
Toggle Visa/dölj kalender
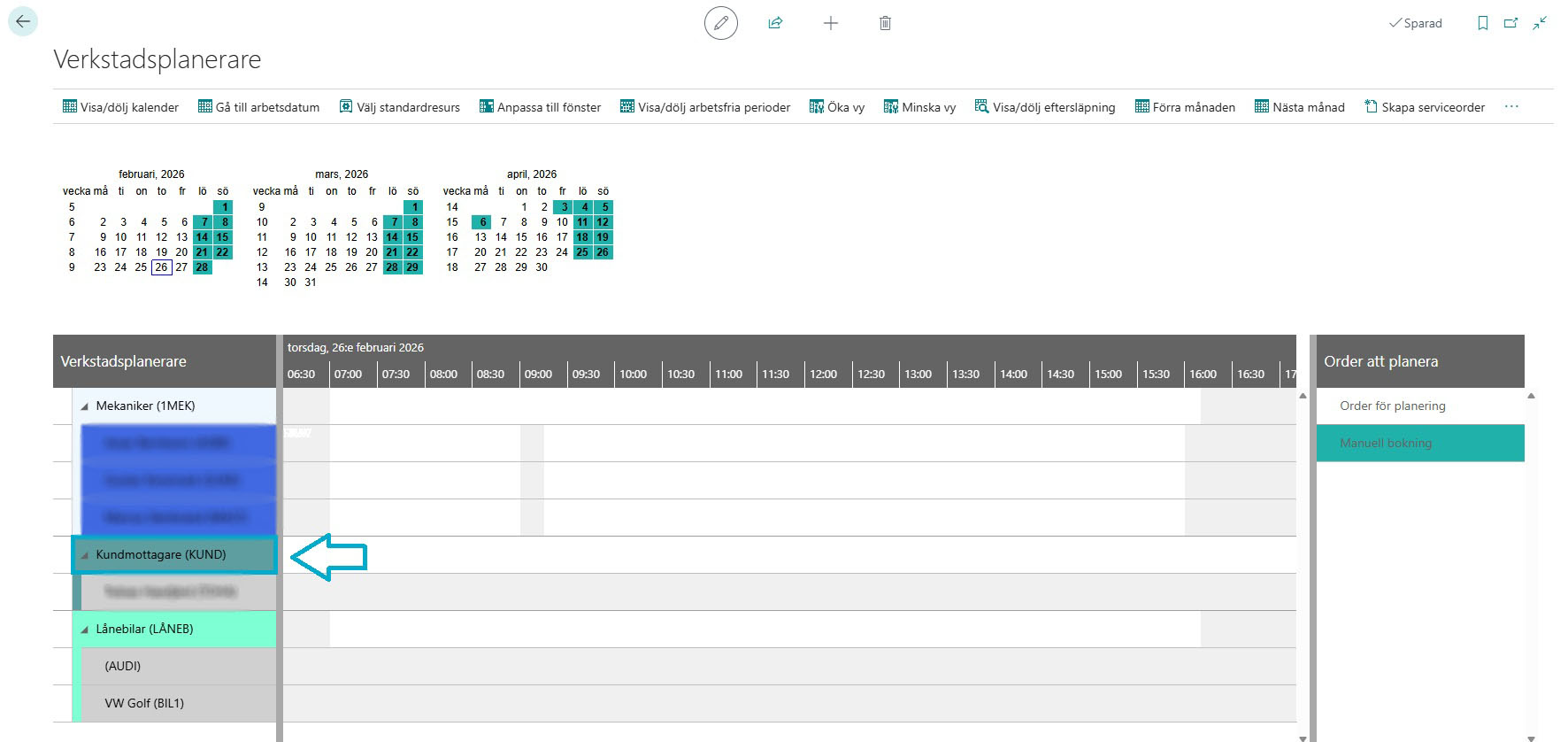click(120, 107)
